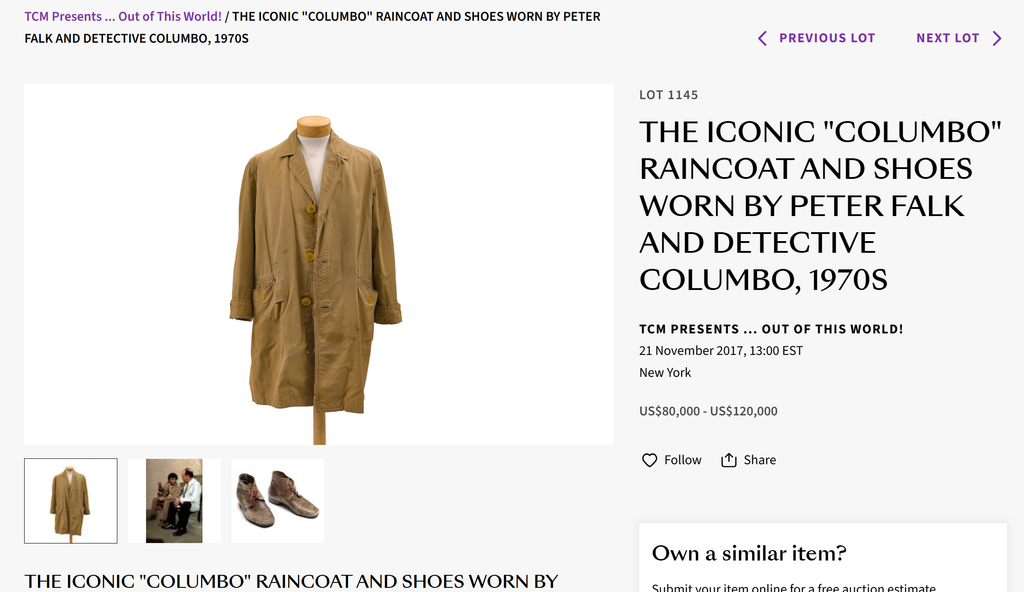
Task: Open the TCM Presents breadcrumb link
Action: [123, 16]
